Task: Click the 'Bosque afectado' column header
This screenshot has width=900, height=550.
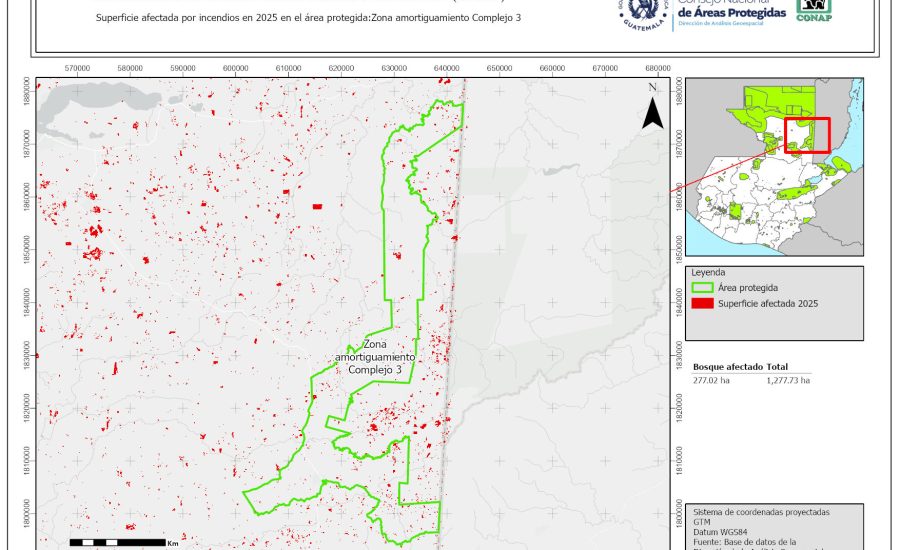Action: pyautogui.click(x=727, y=367)
